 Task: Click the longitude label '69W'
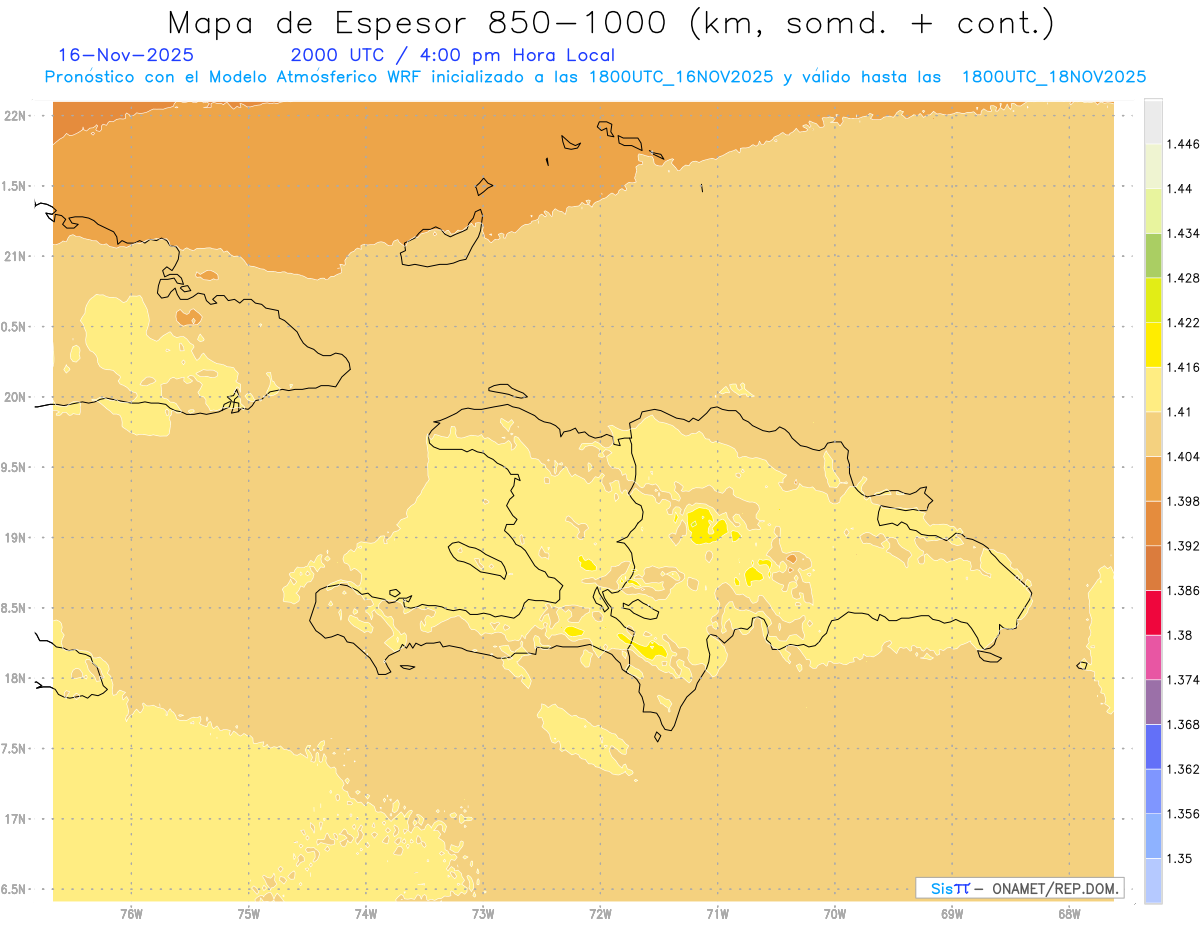(x=952, y=913)
